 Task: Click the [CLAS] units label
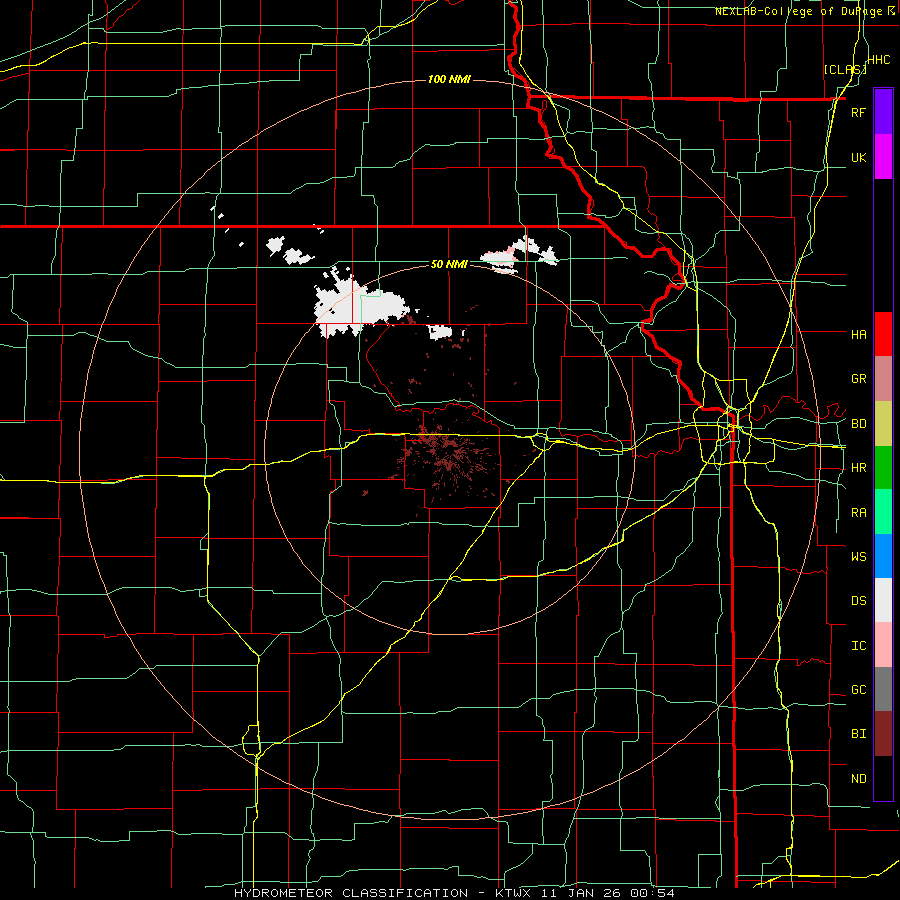click(x=845, y=69)
